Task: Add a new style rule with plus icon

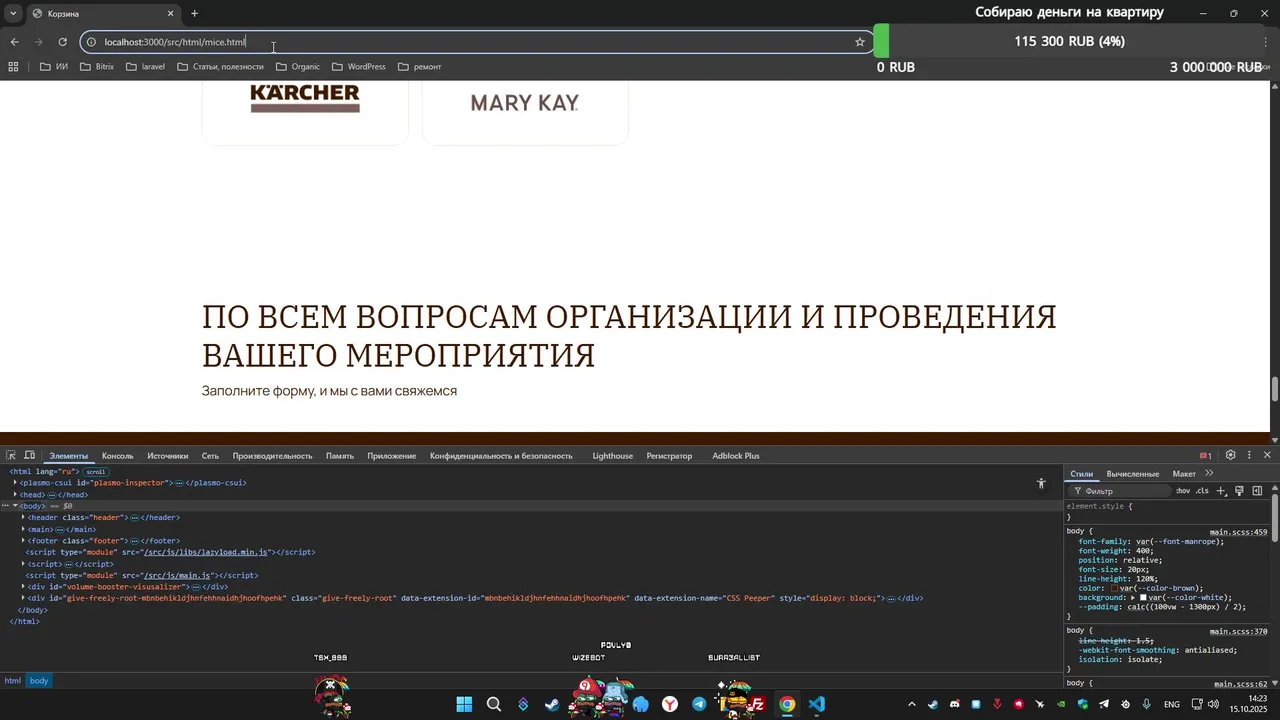Action: coord(1221,491)
